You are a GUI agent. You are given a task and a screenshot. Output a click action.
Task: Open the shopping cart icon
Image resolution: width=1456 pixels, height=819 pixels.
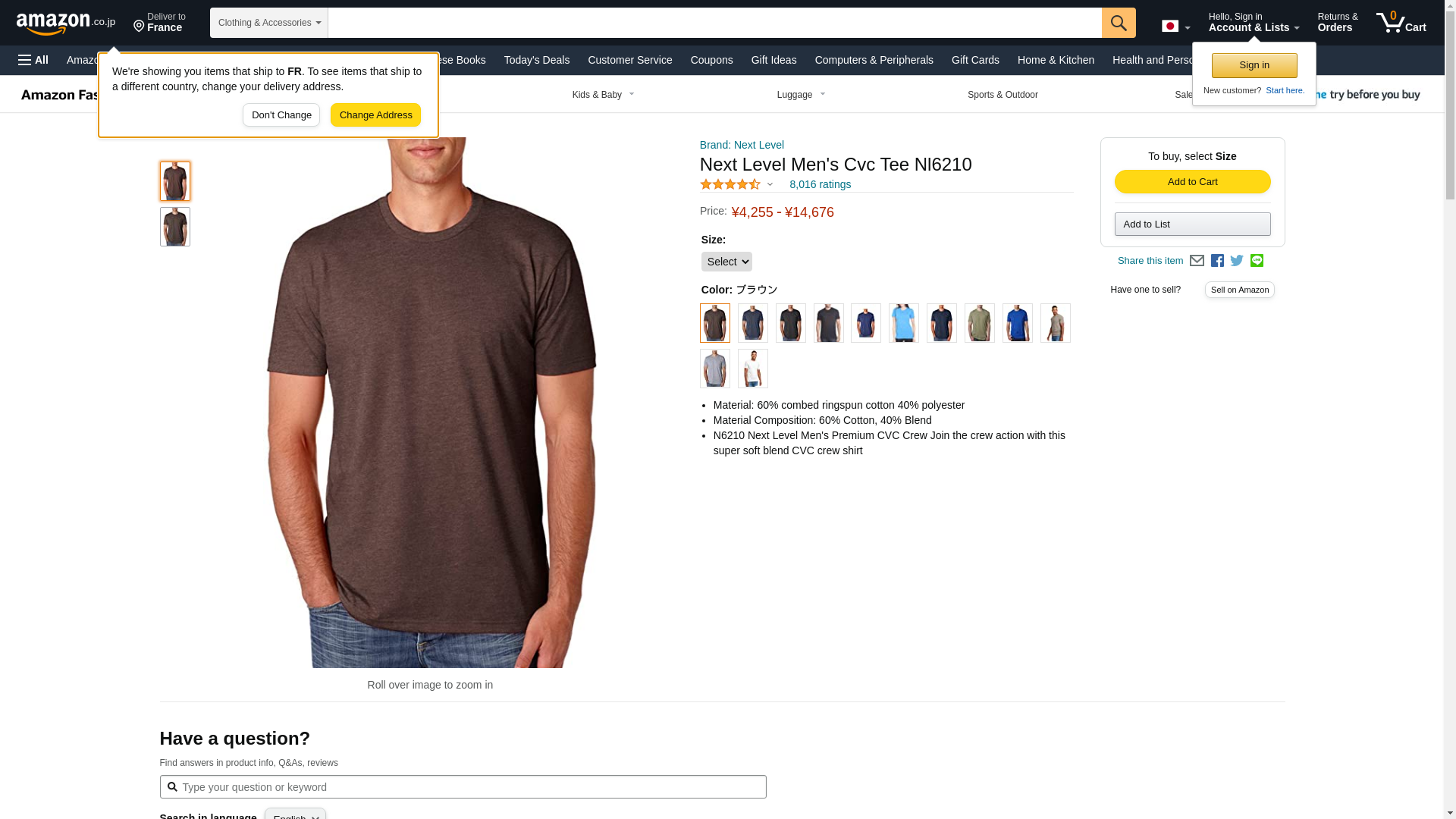click(x=1401, y=23)
